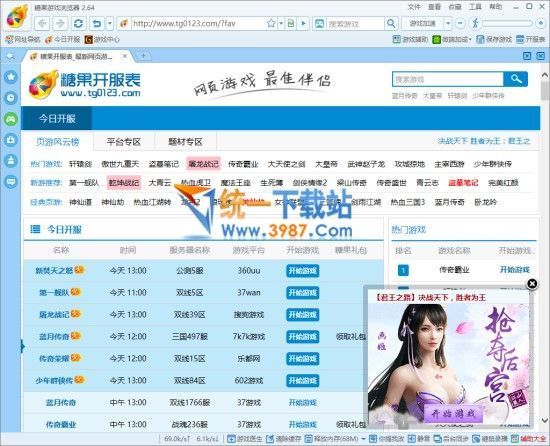This screenshot has width=550, height=446.
Task: Click the medical kit icon in left sidebar
Action: coord(11,140)
